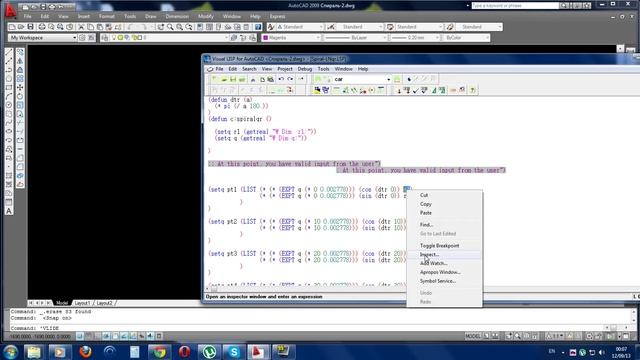Open dimension style Standard dropdown

(x=360, y=27)
